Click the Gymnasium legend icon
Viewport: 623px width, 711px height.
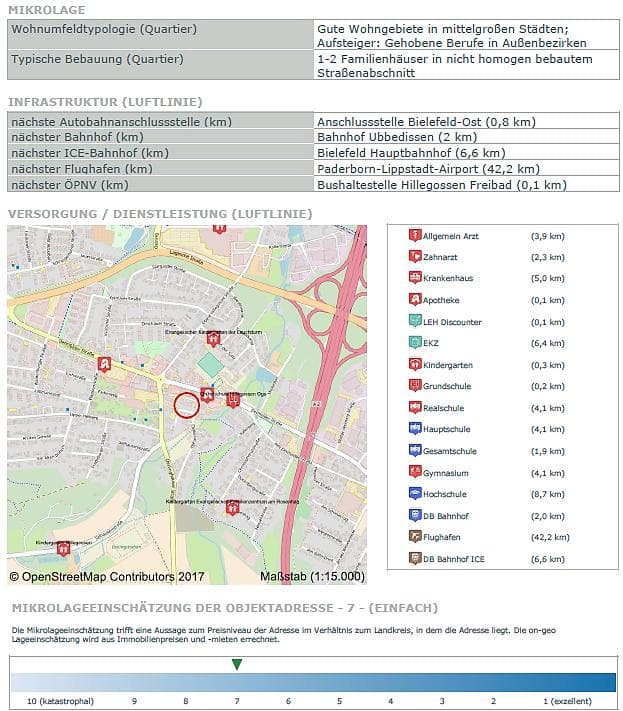coord(415,472)
